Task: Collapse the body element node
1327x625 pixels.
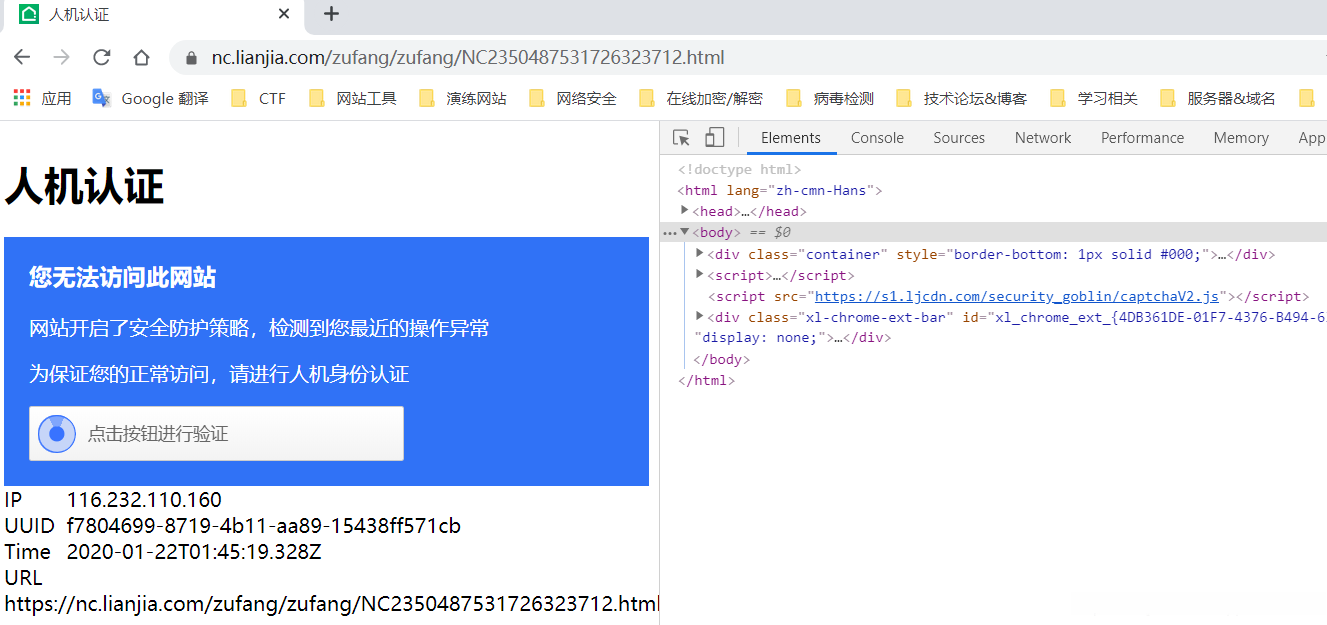Action: [686, 232]
